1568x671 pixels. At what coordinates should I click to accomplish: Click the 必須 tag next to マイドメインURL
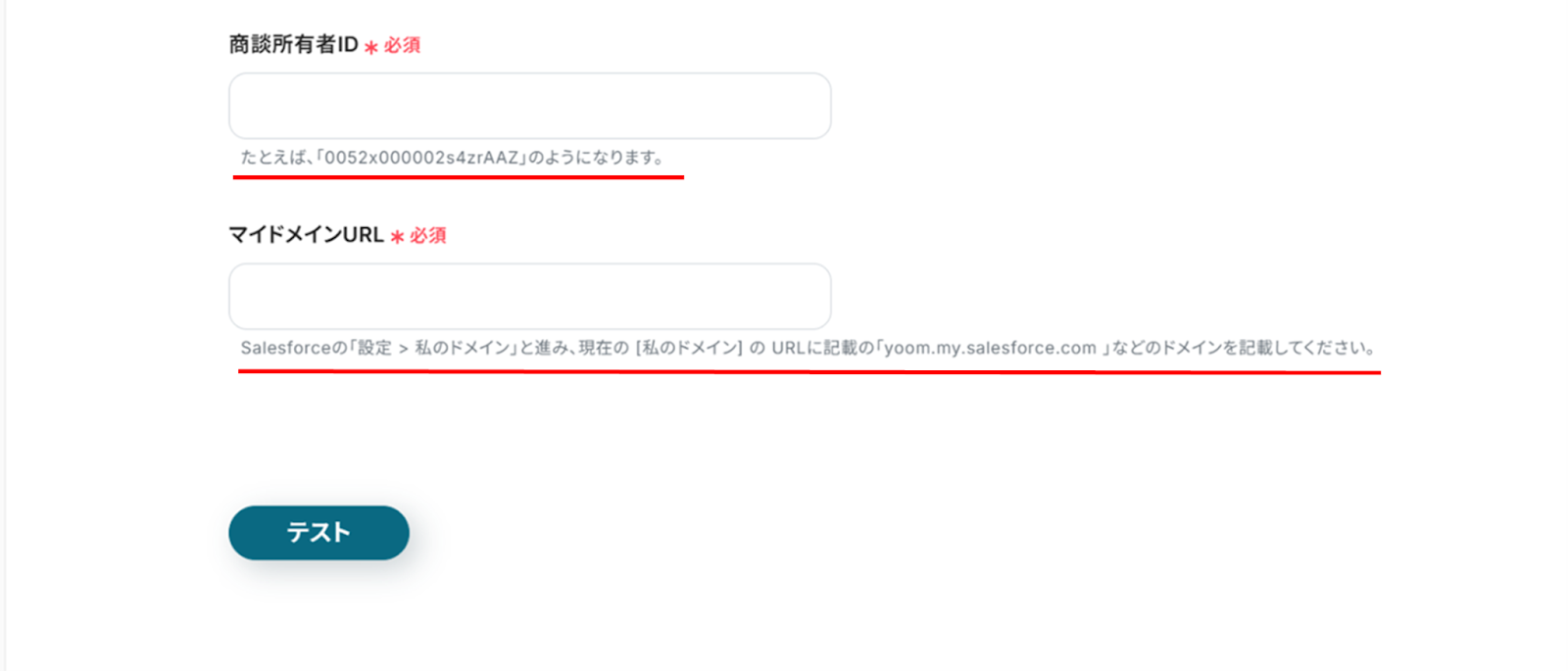(x=428, y=235)
